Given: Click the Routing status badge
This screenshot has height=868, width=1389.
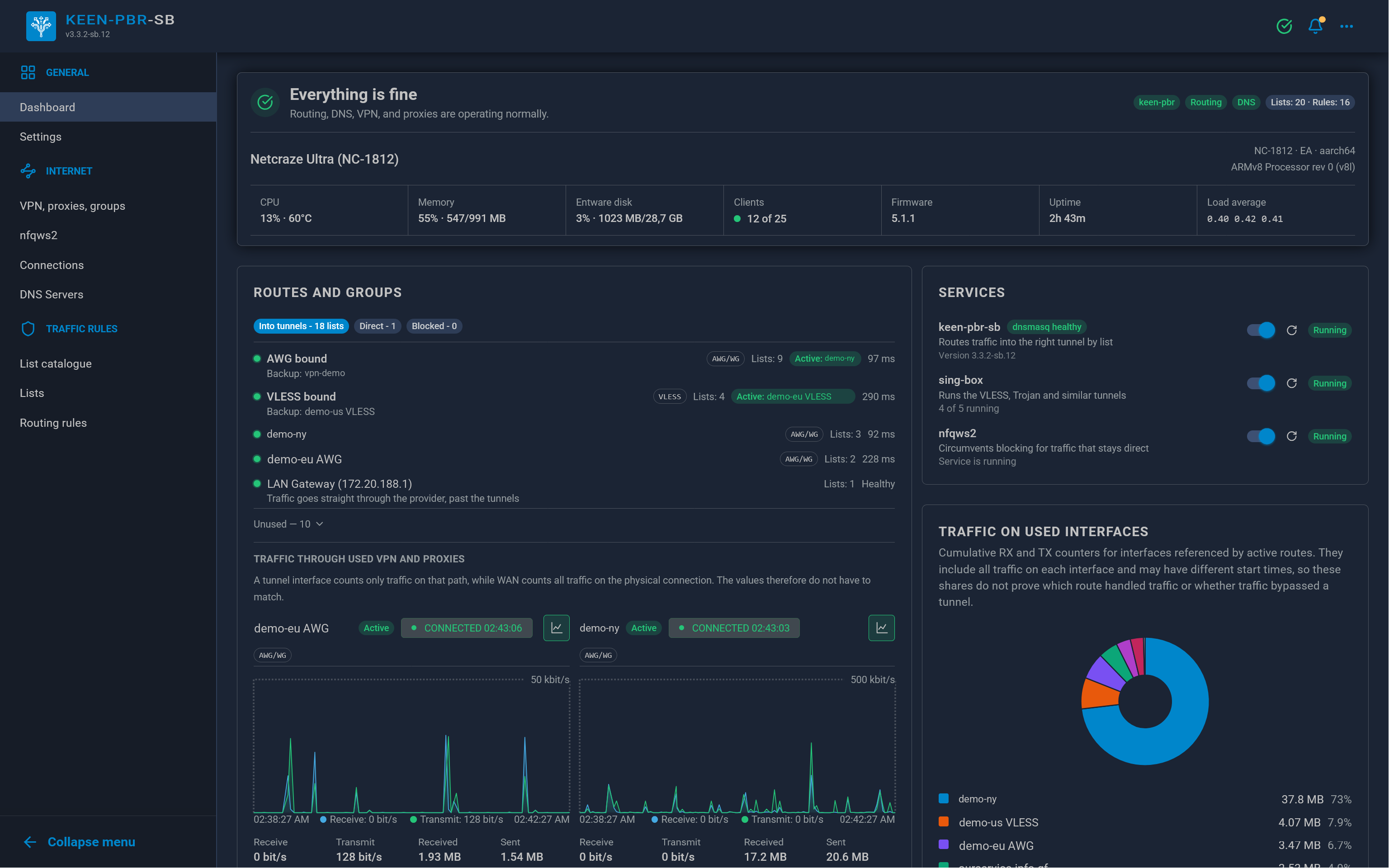Looking at the screenshot, I should pyautogui.click(x=1205, y=102).
